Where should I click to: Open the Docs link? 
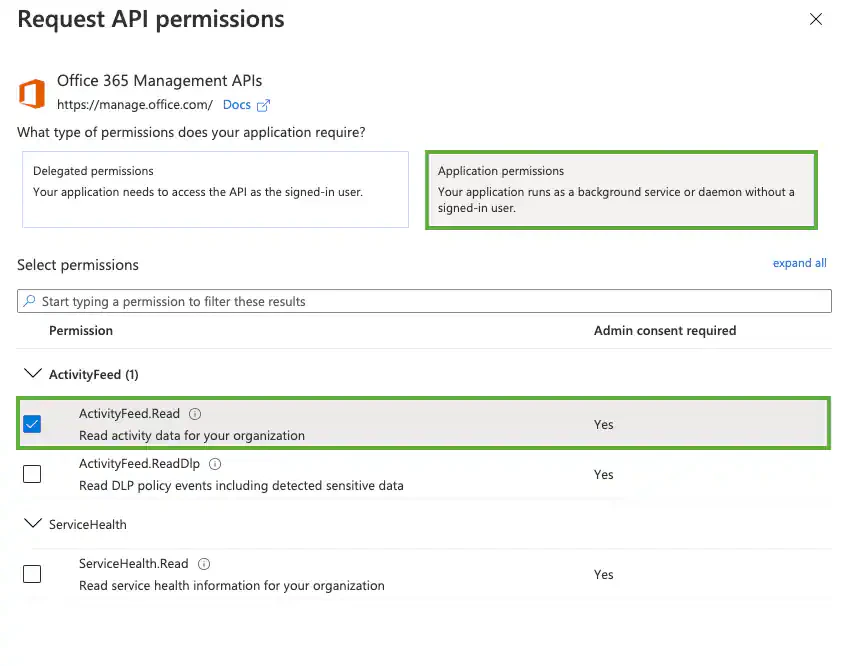[x=237, y=105]
